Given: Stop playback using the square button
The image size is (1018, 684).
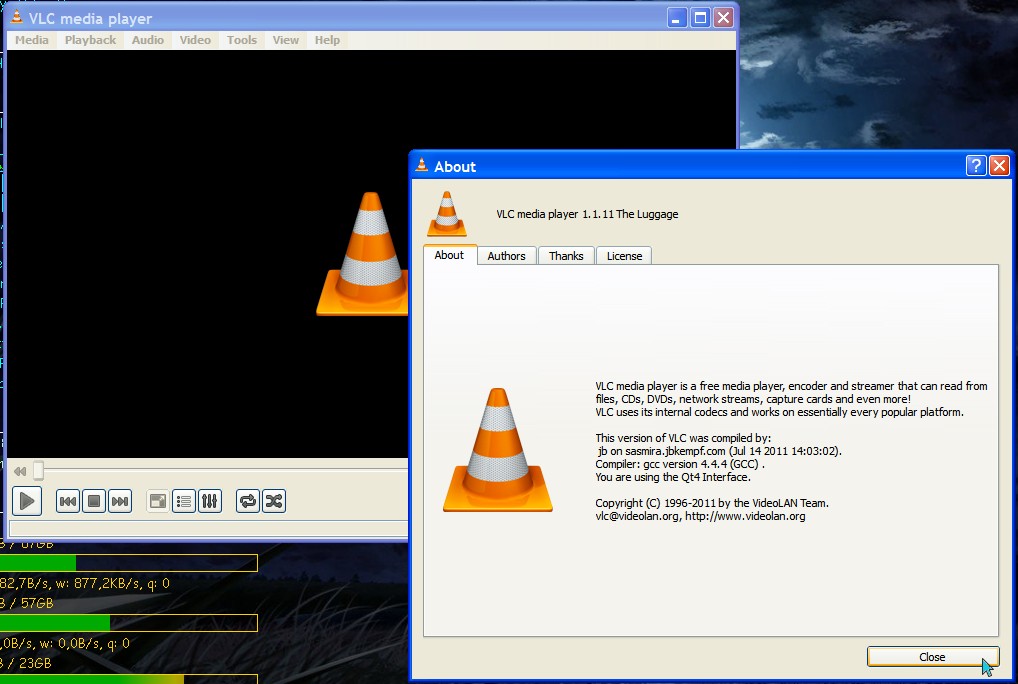Looking at the screenshot, I should (x=94, y=501).
